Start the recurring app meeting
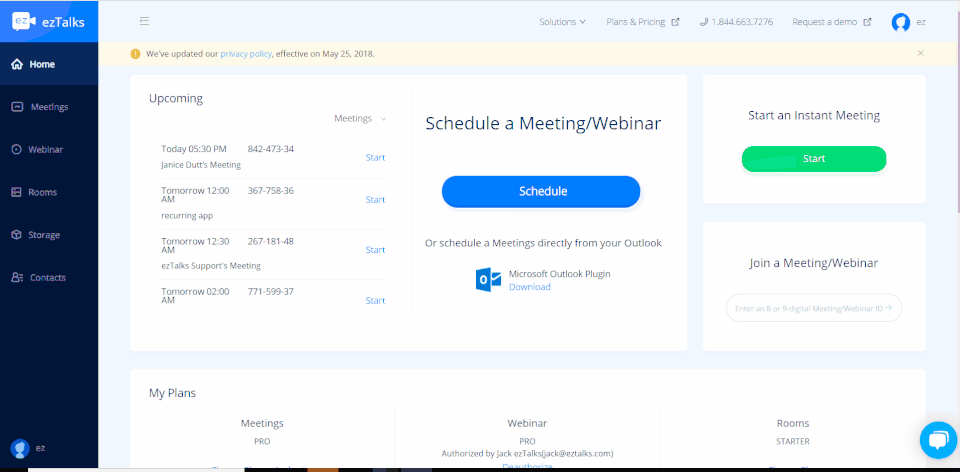Viewport: 960px width, 472px height. pos(375,200)
